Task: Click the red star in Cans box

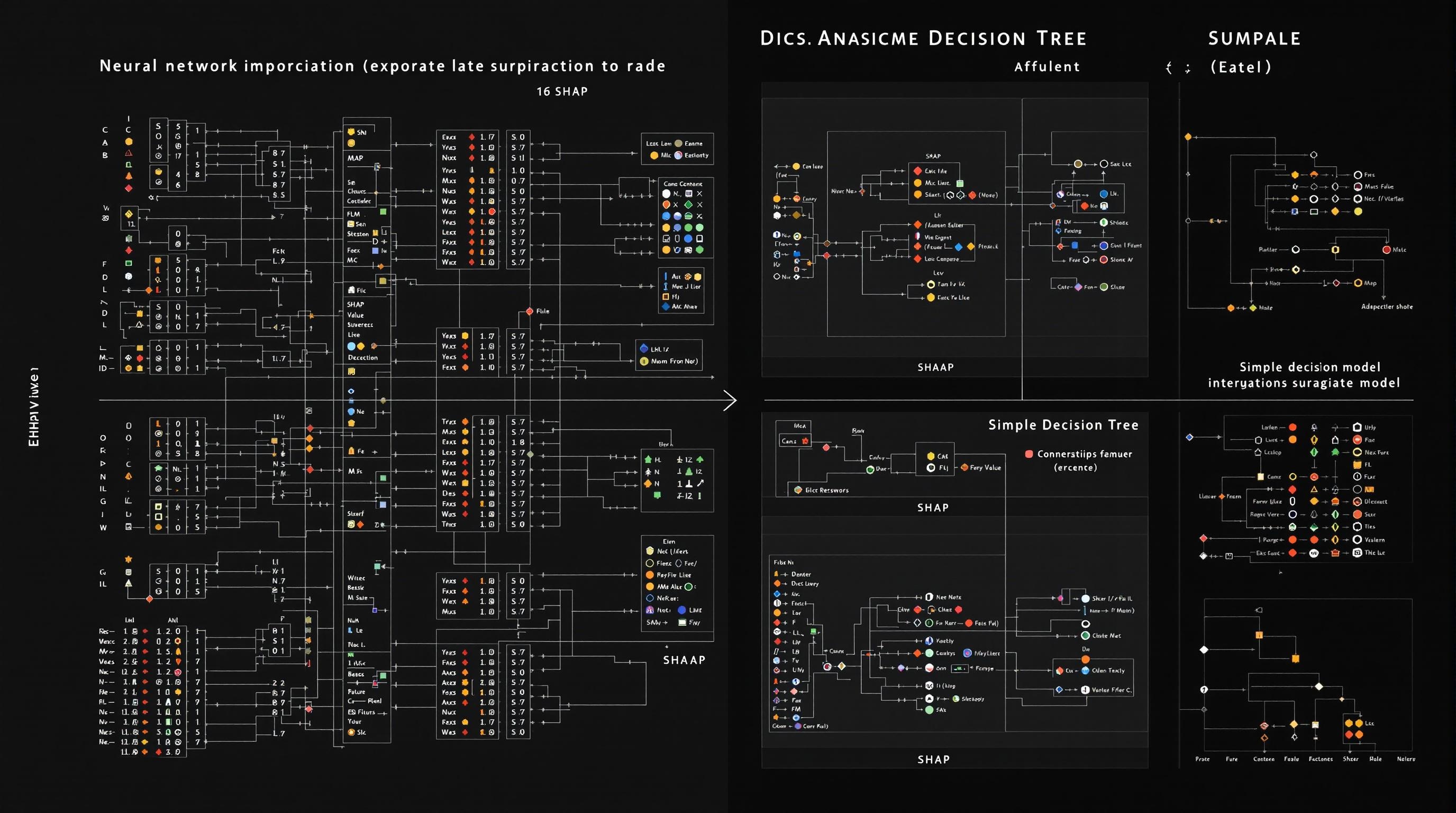Action: (x=805, y=441)
